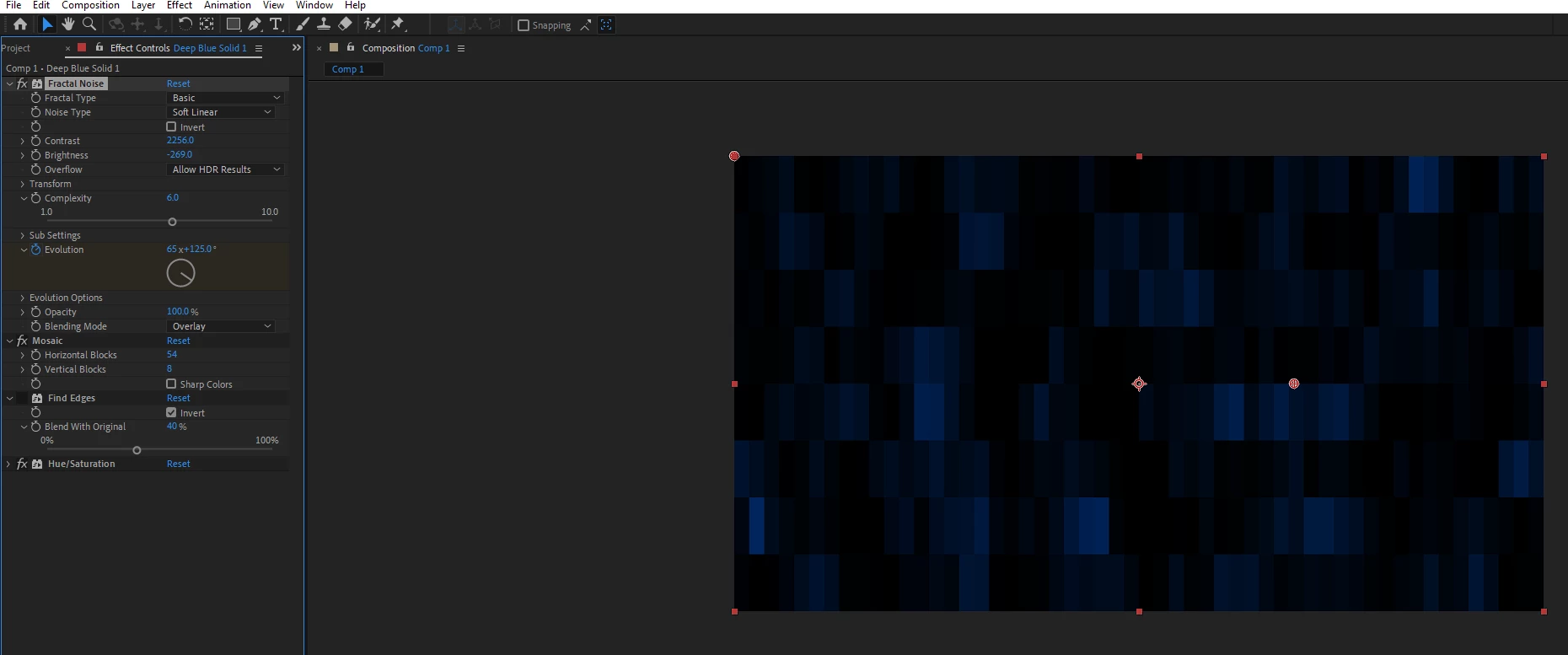Check Invert under Fractal Noise
The width and height of the screenshot is (1568, 655).
[171, 126]
